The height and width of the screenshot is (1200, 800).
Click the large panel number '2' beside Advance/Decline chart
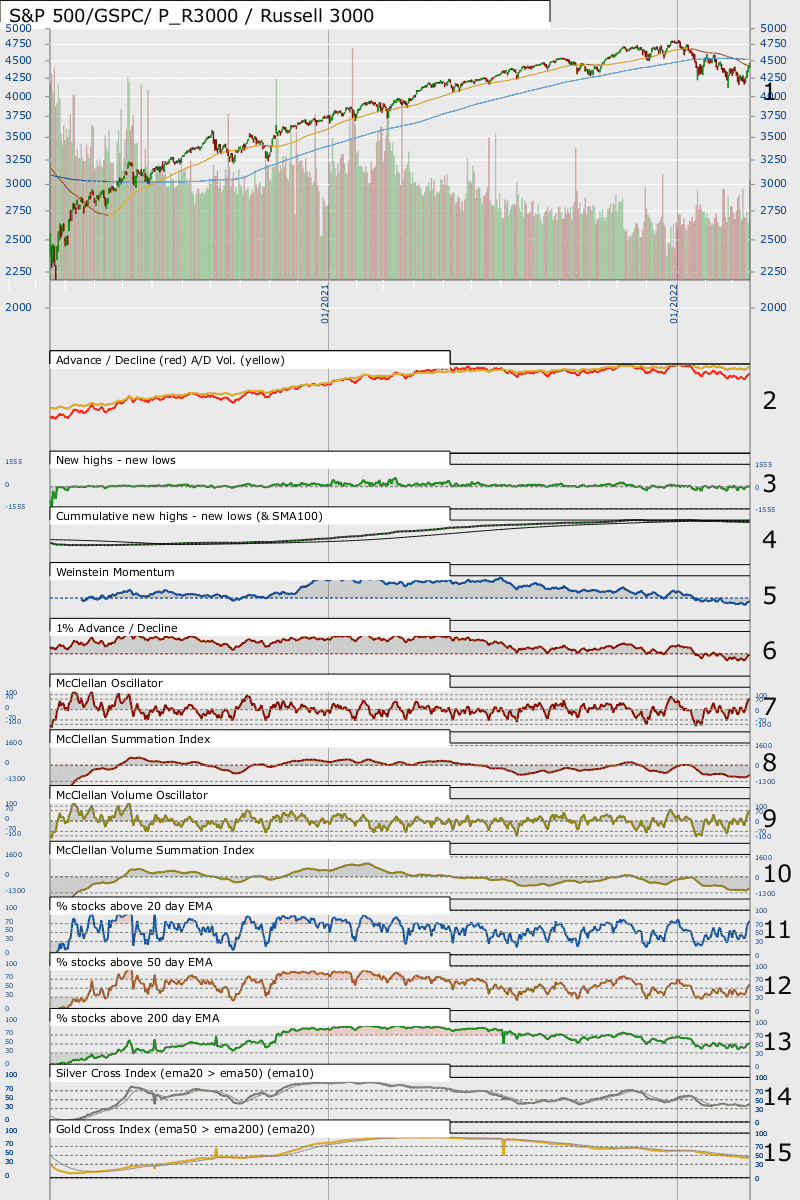tap(769, 402)
